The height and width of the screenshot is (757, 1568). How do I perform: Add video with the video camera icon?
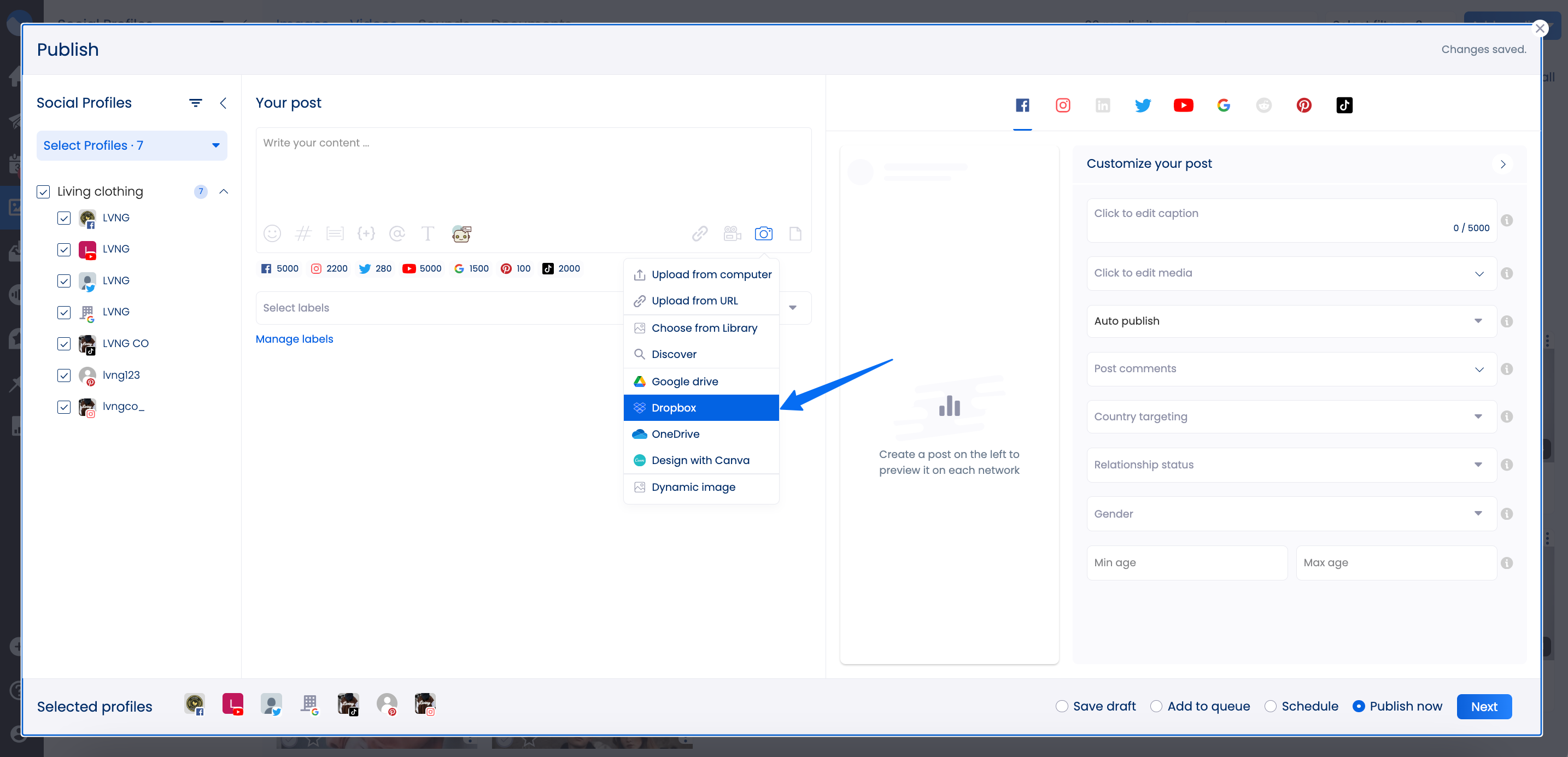click(732, 234)
